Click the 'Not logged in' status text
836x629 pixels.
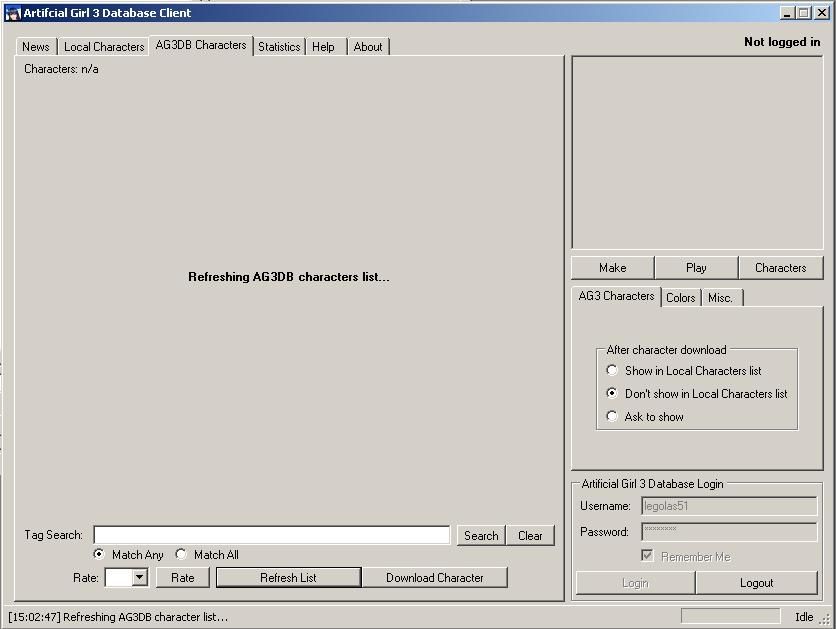pyautogui.click(x=782, y=42)
